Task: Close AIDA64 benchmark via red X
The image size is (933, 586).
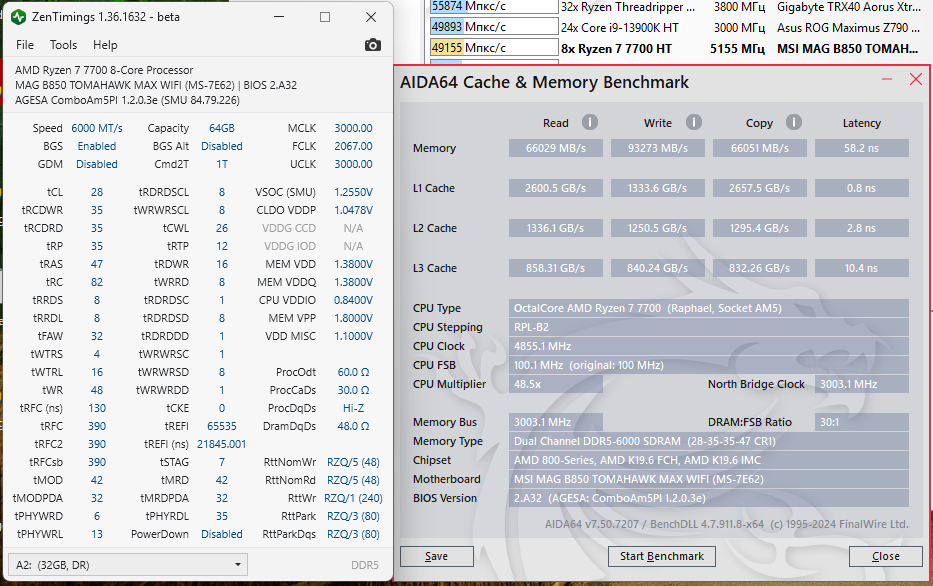Action: tap(916, 79)
